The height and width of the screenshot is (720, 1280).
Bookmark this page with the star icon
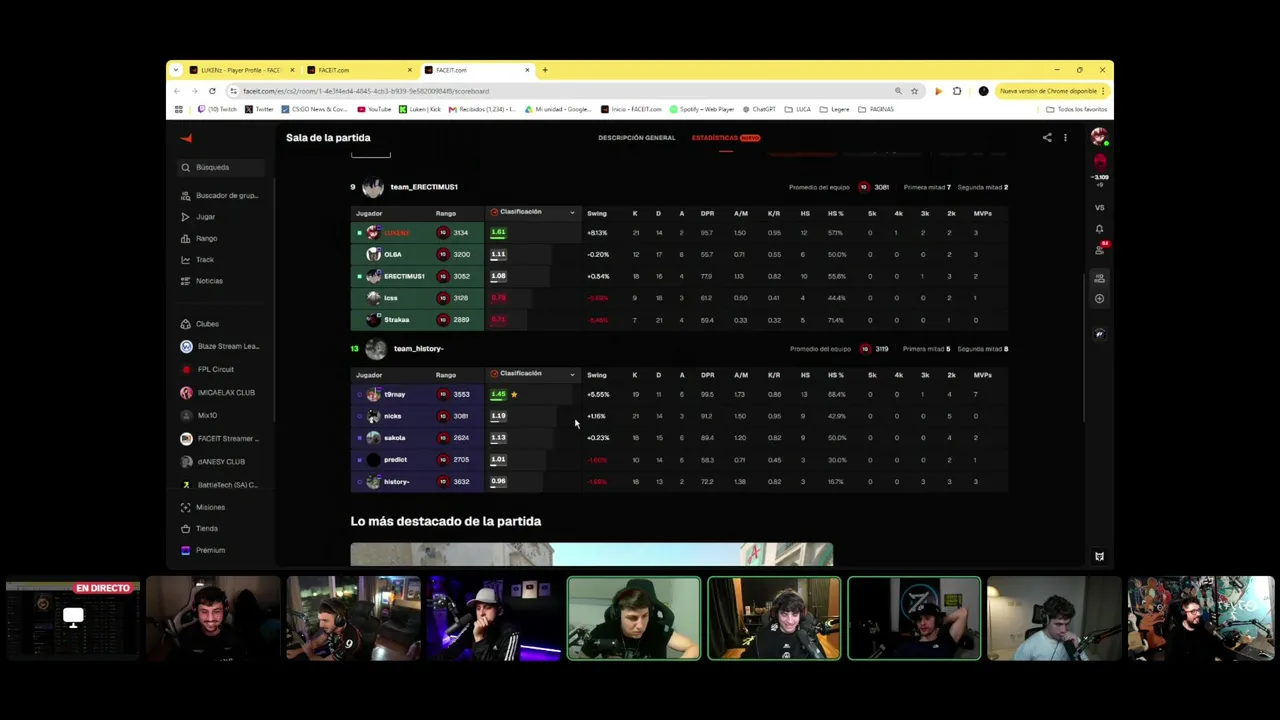(x=914, y=91)
